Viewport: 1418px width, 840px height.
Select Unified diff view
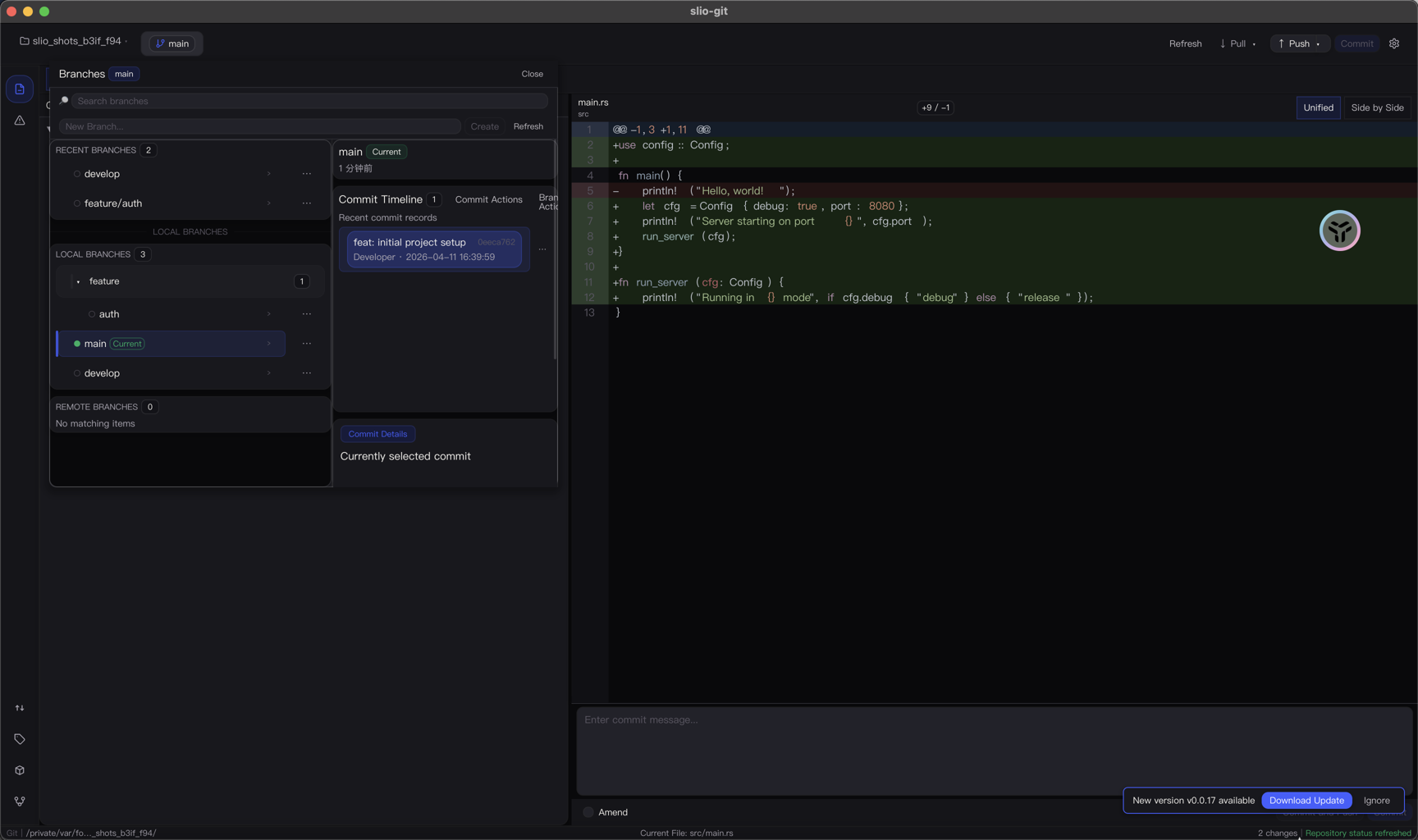click(x=1318, y=107)
